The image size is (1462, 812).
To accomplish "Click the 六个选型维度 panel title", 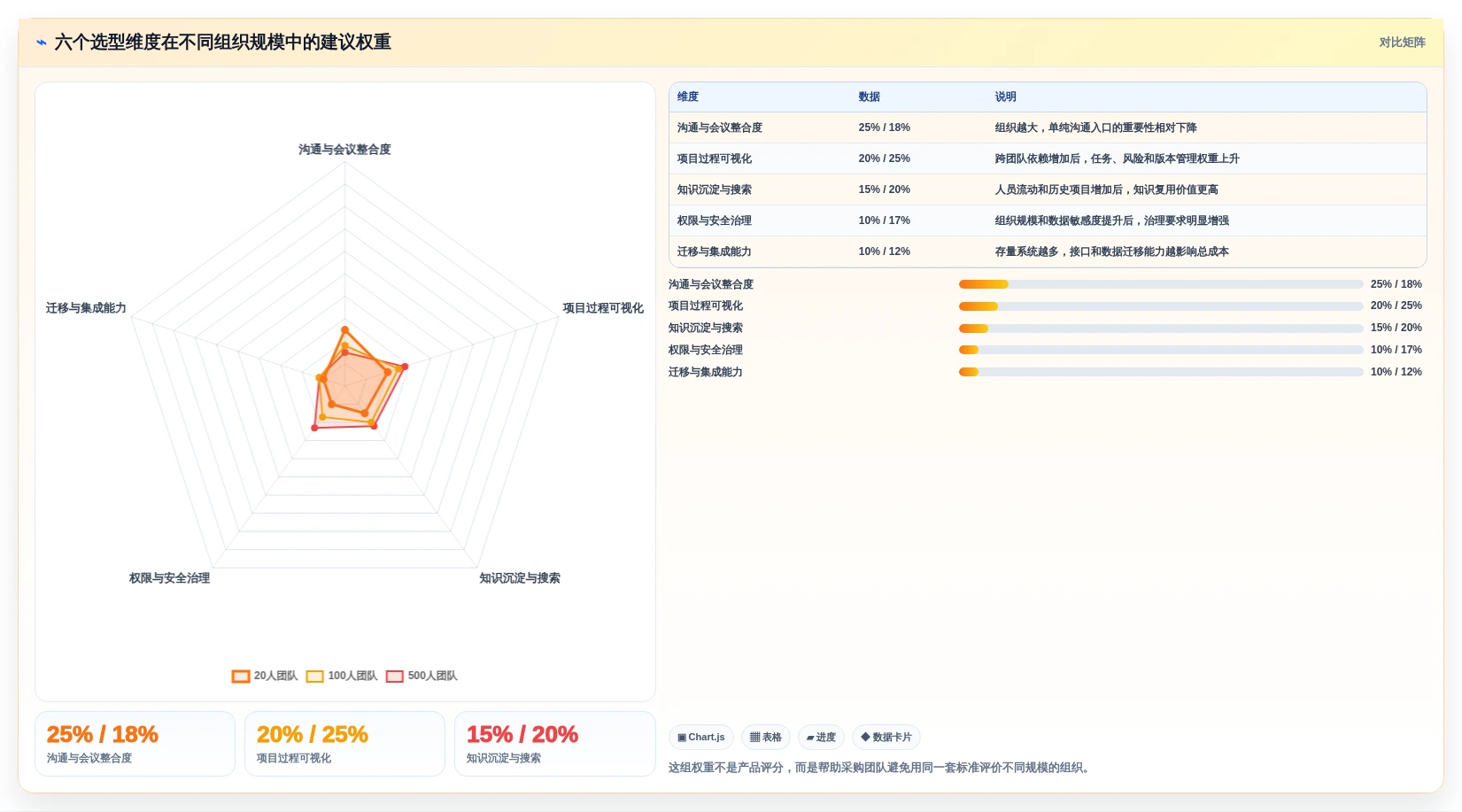I will pyautogui.click(x=223, y=43).
